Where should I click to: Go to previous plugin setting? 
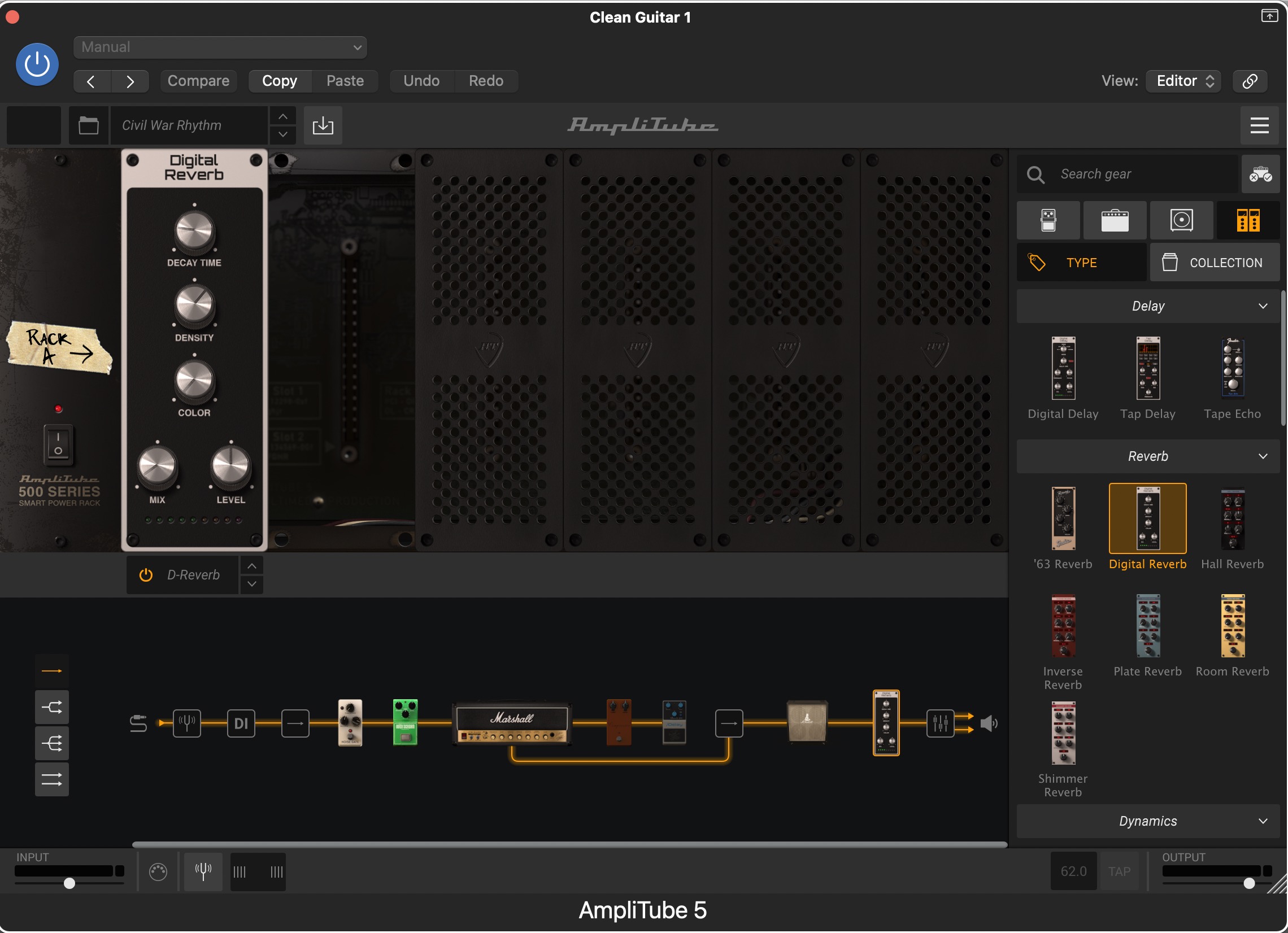pyautogui.click(x=92, y=81)
